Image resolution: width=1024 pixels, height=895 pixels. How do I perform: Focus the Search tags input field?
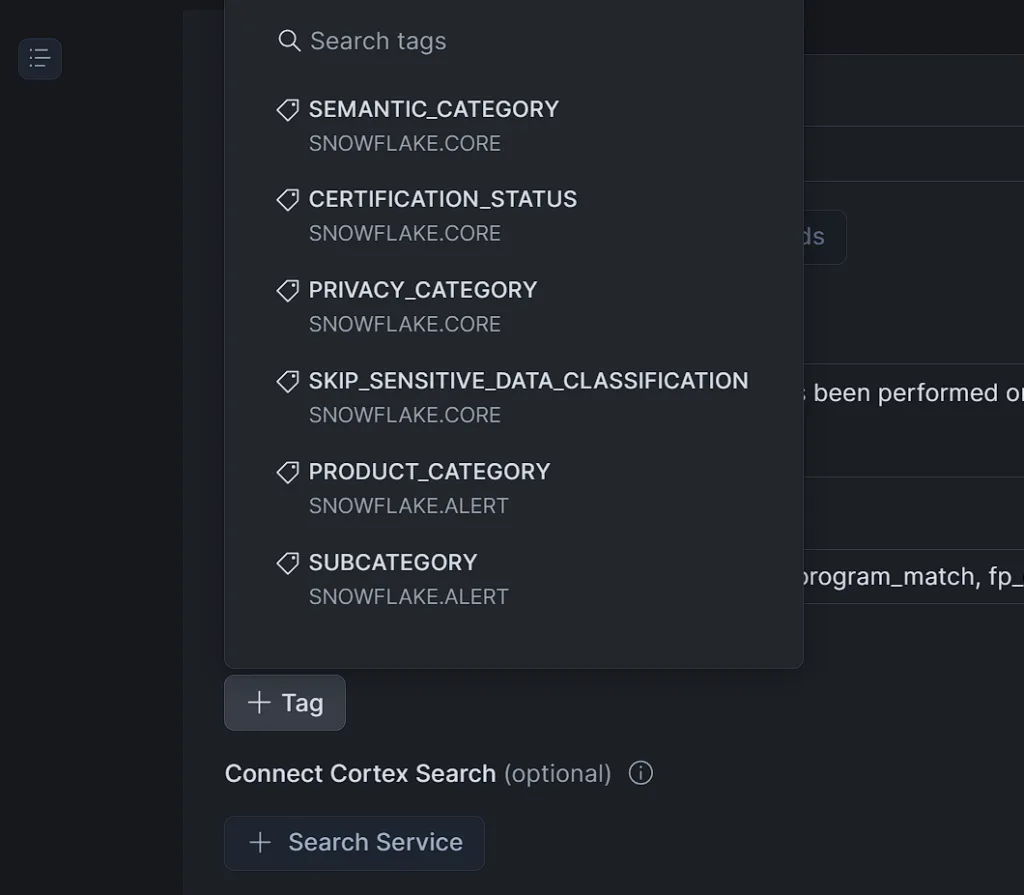[513, 41]
